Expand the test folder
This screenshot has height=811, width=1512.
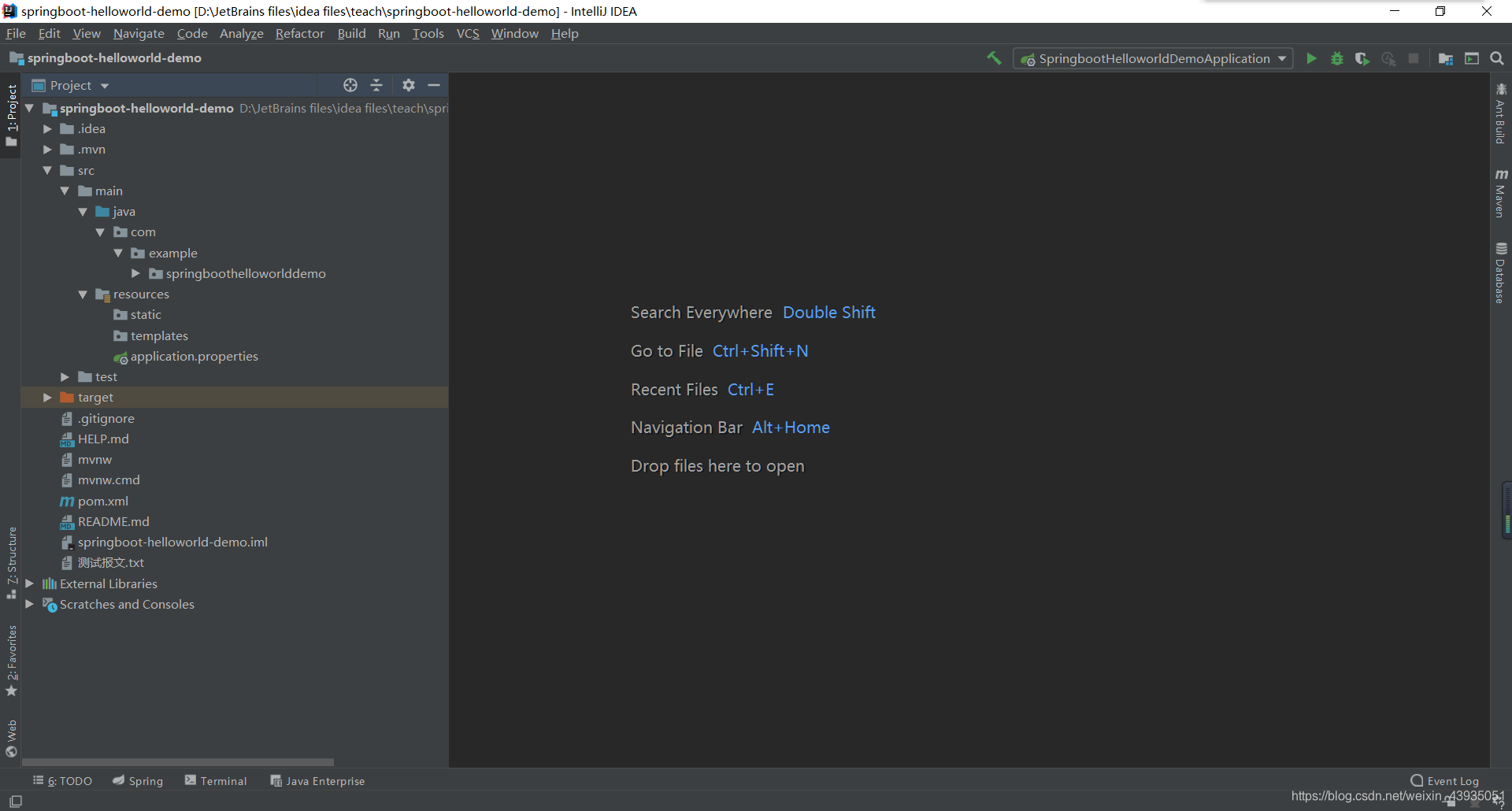click(65, 376)
